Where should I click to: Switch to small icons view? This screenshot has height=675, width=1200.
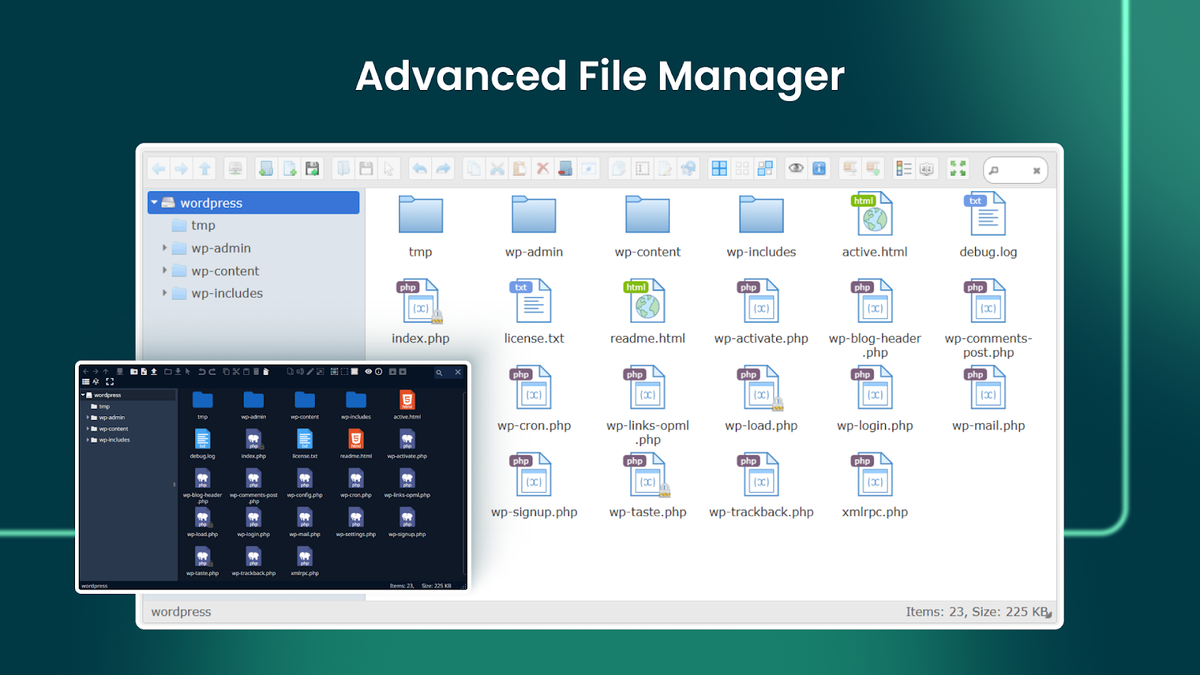(x=742, y=168)
